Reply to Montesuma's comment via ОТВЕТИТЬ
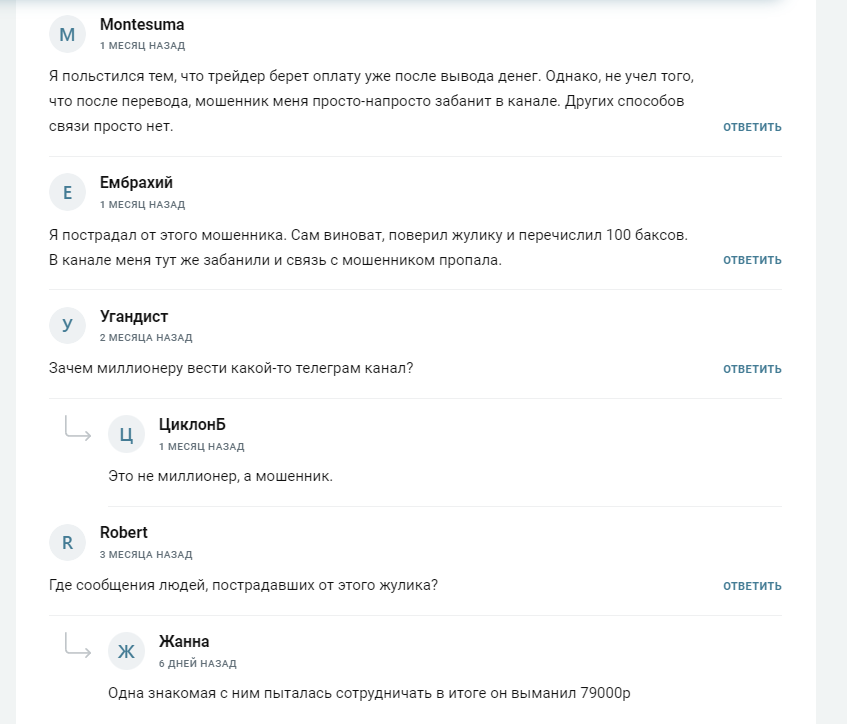Image resolution: width=847 pixels, height=724 pixels. click(752, 127)
